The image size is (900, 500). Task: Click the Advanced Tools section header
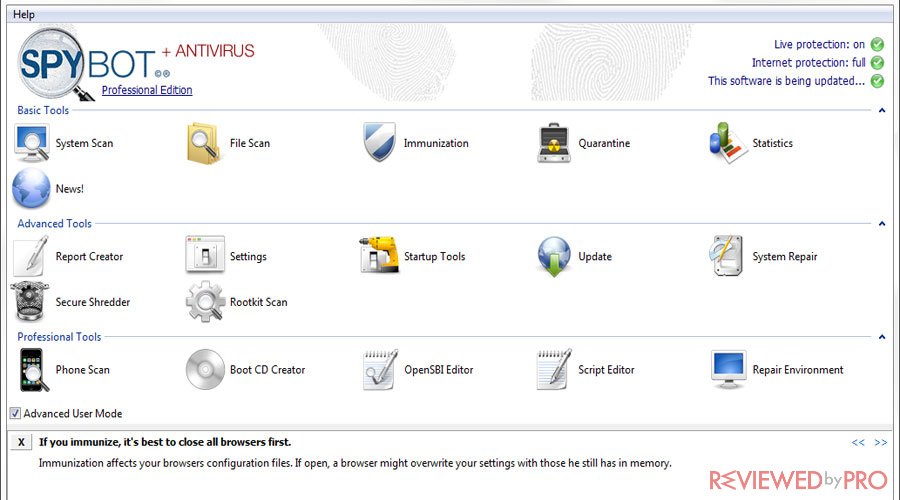[55, 223]
